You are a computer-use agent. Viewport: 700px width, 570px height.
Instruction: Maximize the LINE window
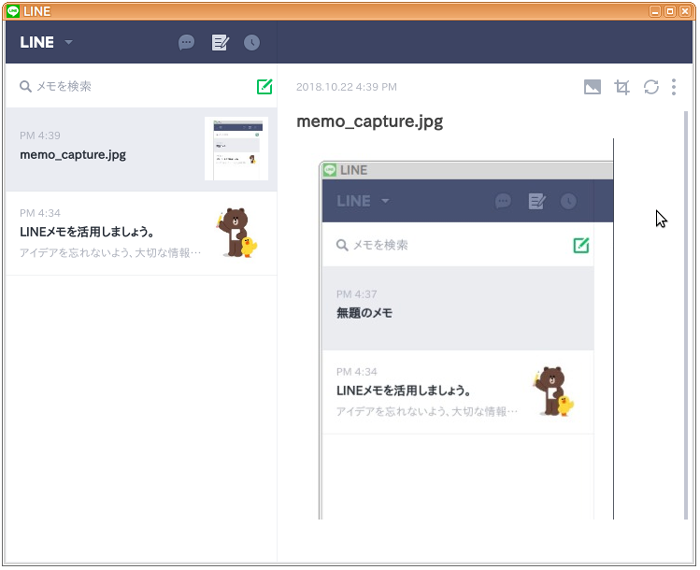point(670,11)
